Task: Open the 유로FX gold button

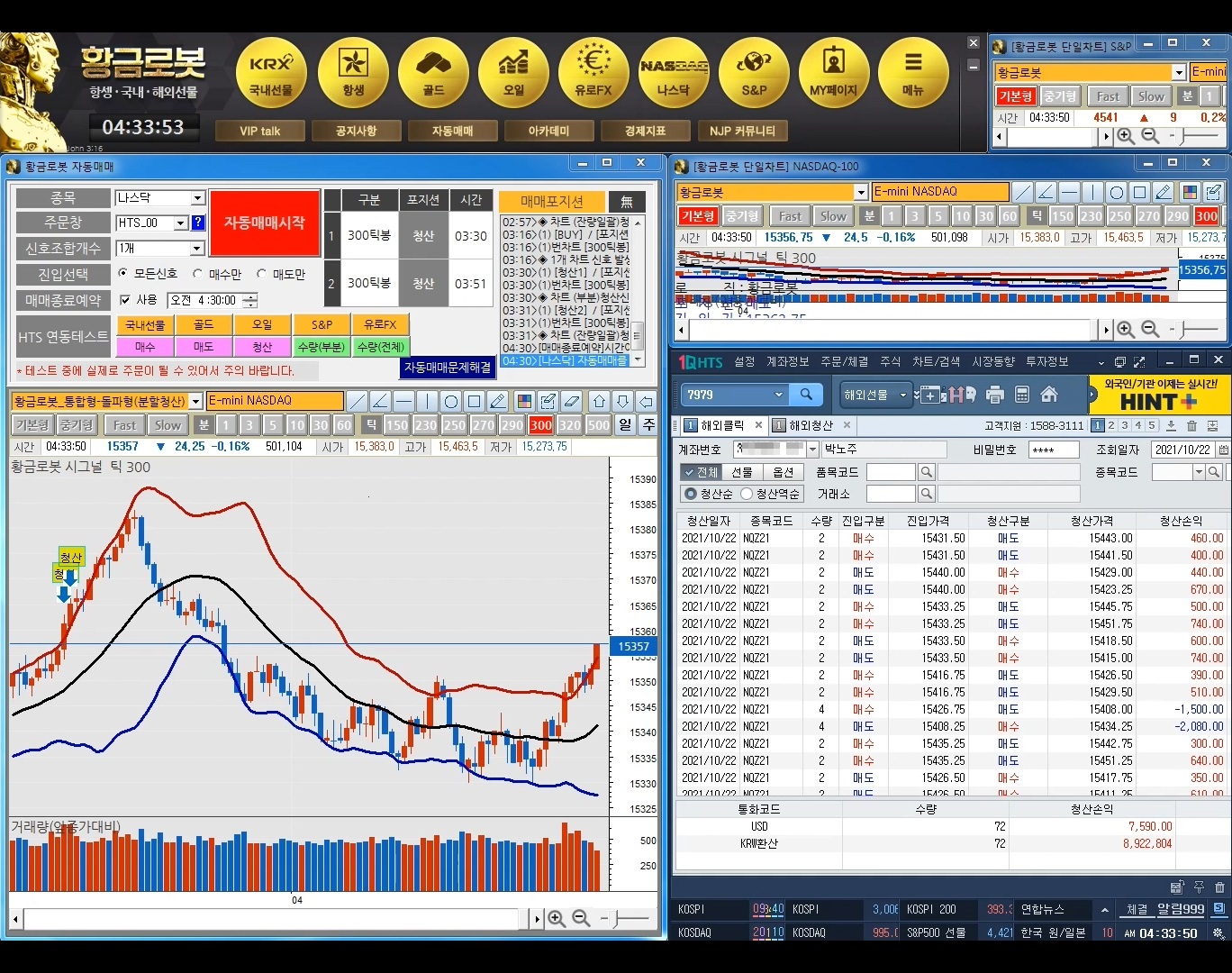Action: point(593,73)
